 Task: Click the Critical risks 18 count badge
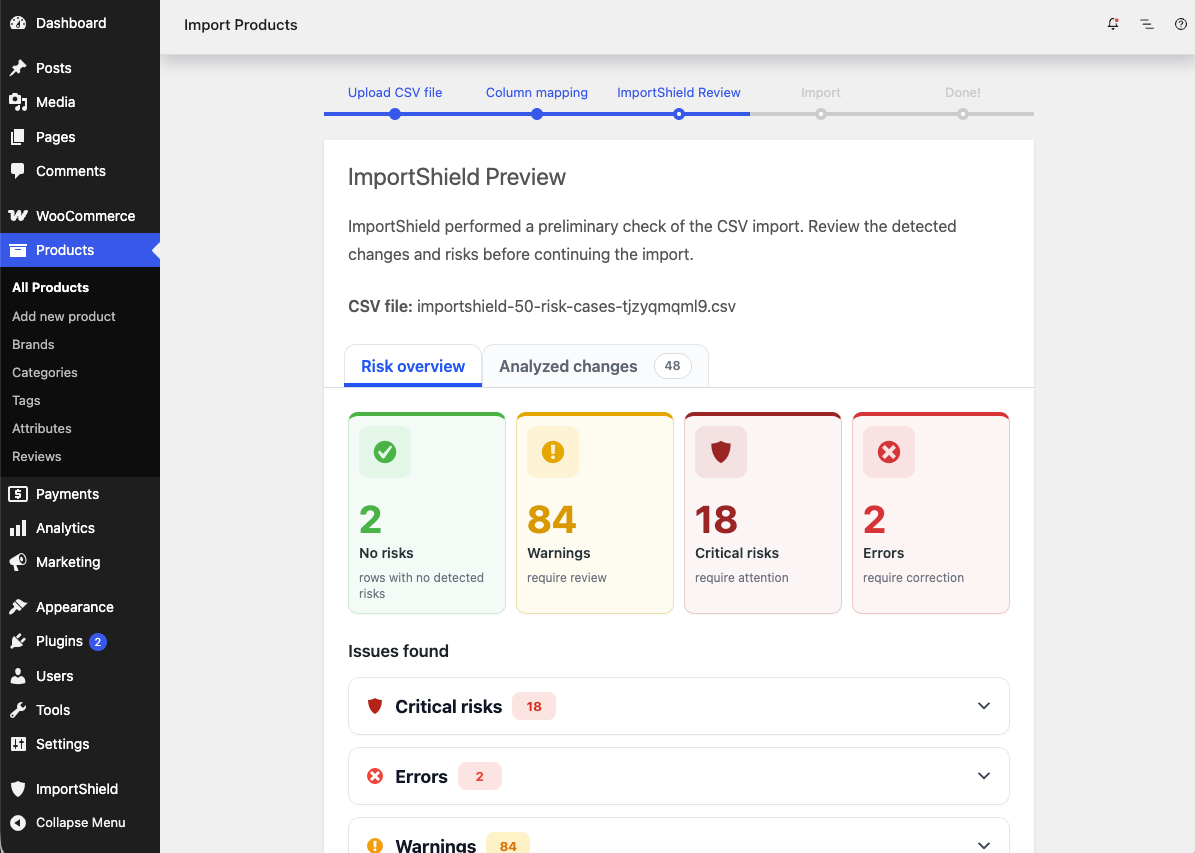533,707
